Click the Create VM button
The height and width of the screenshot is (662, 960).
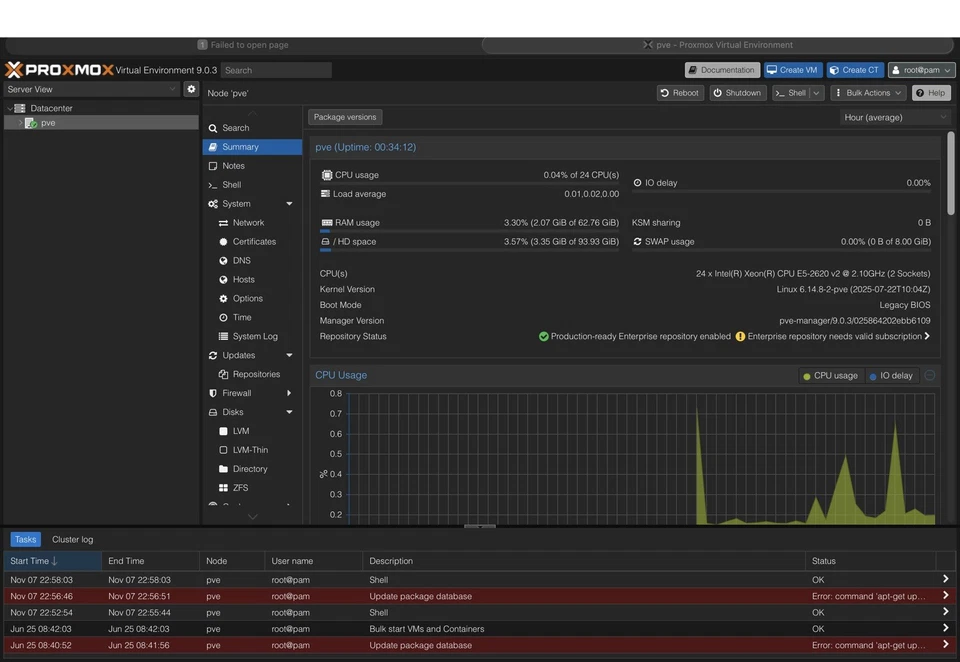point(792,70)
